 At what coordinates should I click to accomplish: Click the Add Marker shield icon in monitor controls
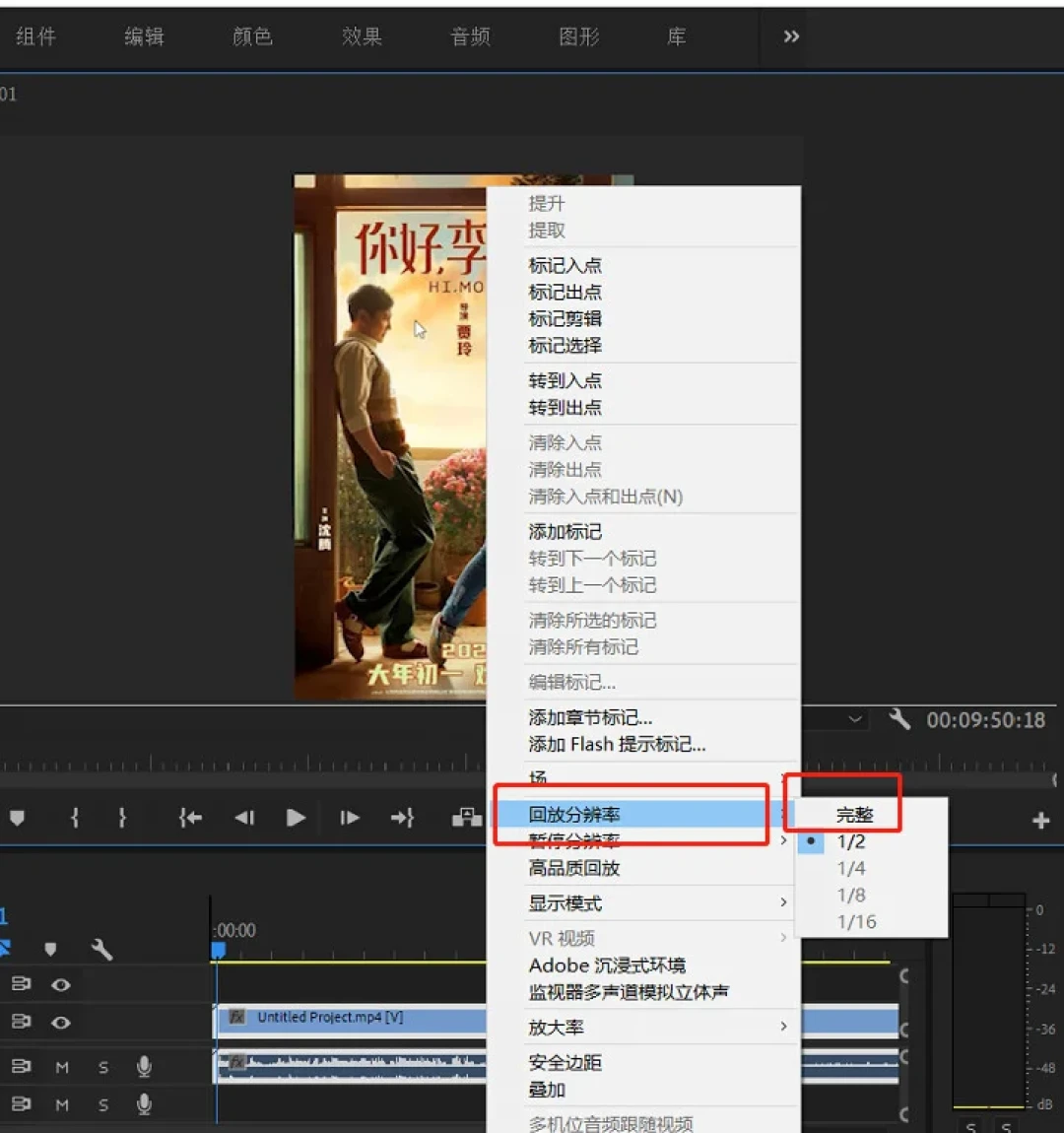click(18, 818)
